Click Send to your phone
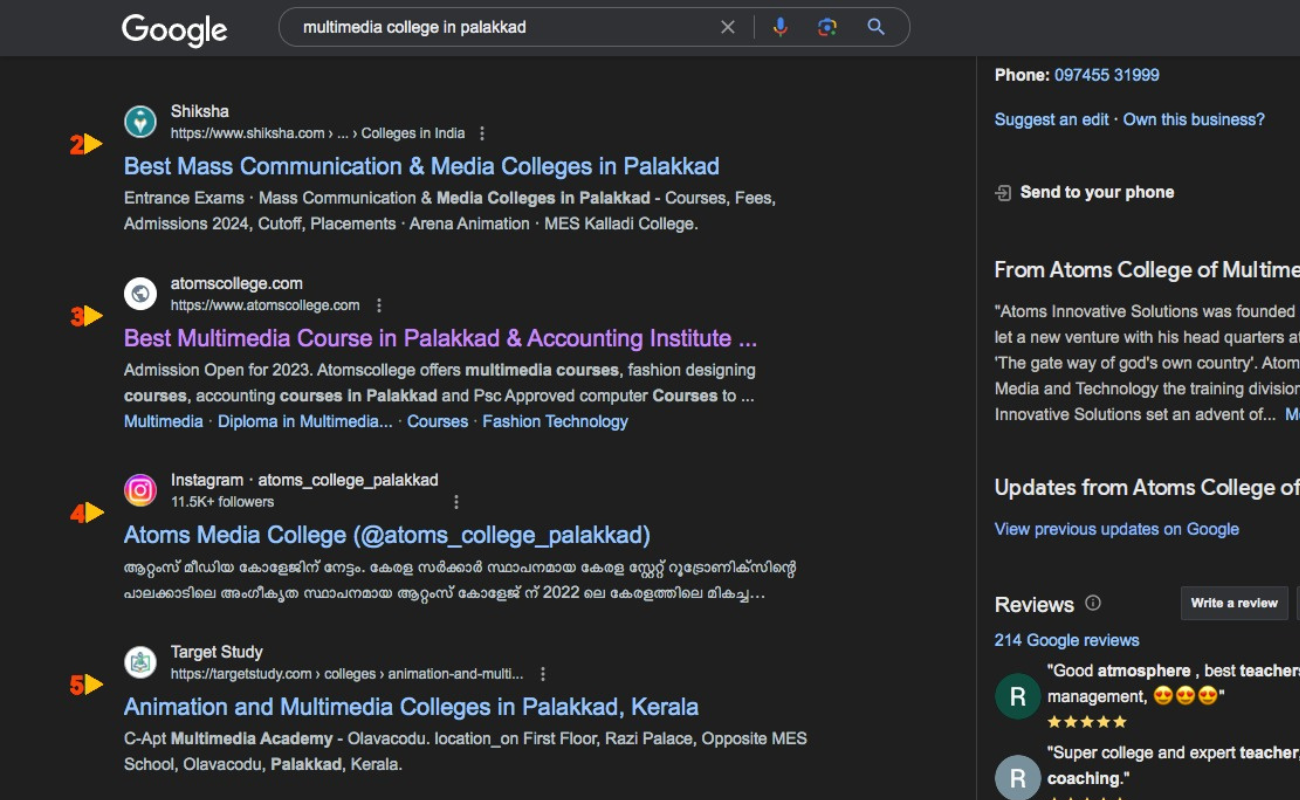 (x=1097, y=192)
